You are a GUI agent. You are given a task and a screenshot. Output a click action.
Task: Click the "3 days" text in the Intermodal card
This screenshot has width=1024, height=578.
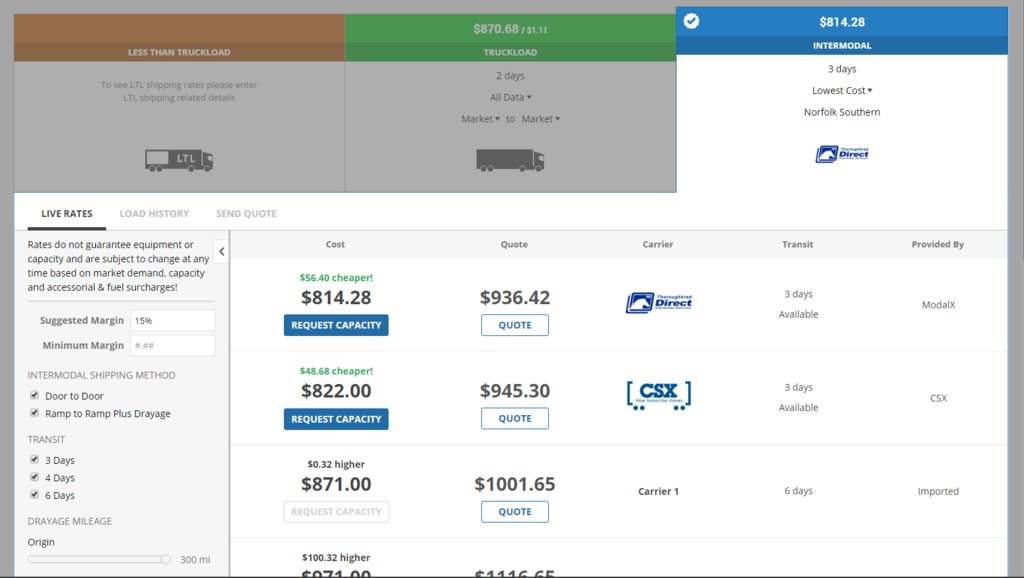(842, 69)
